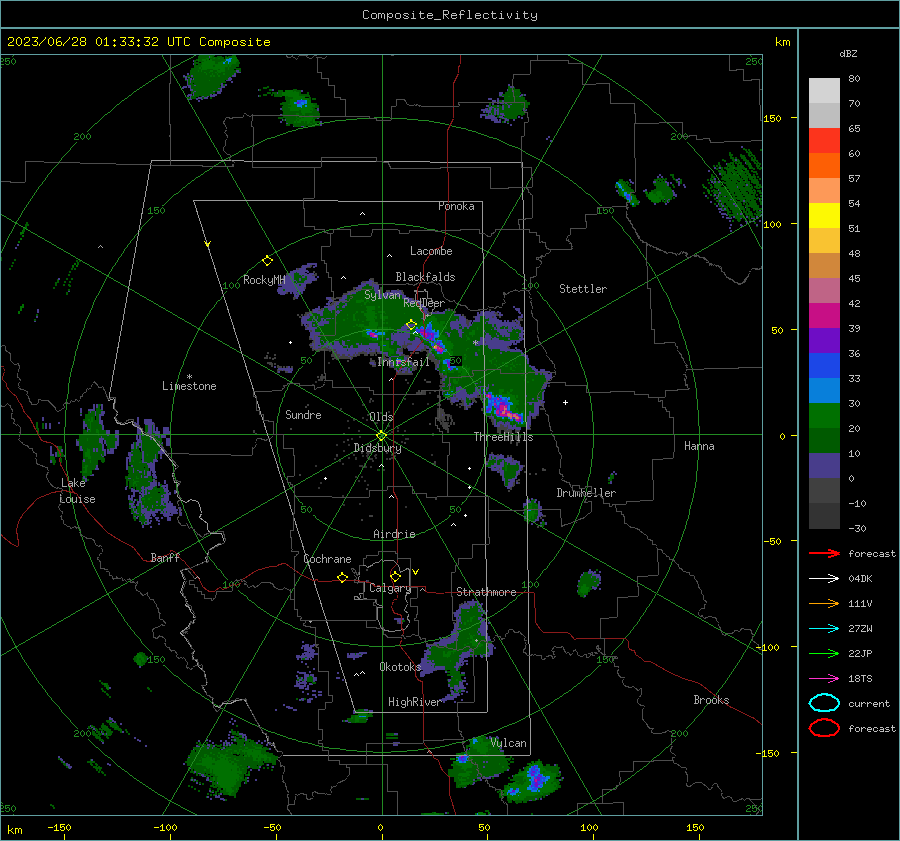Click the asterisk marker above Limestone
Viewport: 900px width, 841px height.
[x=189, y=377]
